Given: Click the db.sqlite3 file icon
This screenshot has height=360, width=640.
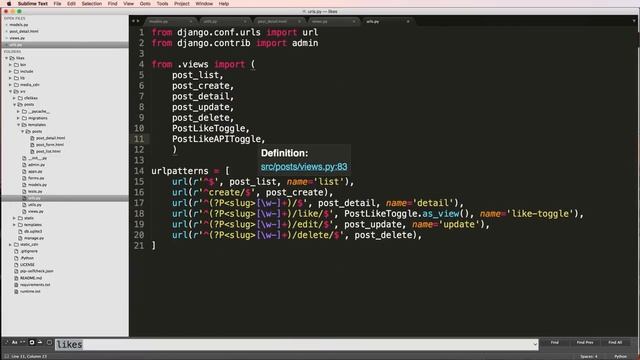Looking at the screenshot, I should (20, 231).
